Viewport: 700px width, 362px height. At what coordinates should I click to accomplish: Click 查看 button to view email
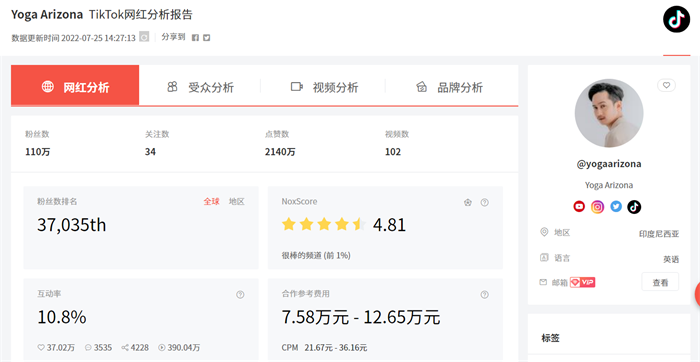[x=660, y=282]
